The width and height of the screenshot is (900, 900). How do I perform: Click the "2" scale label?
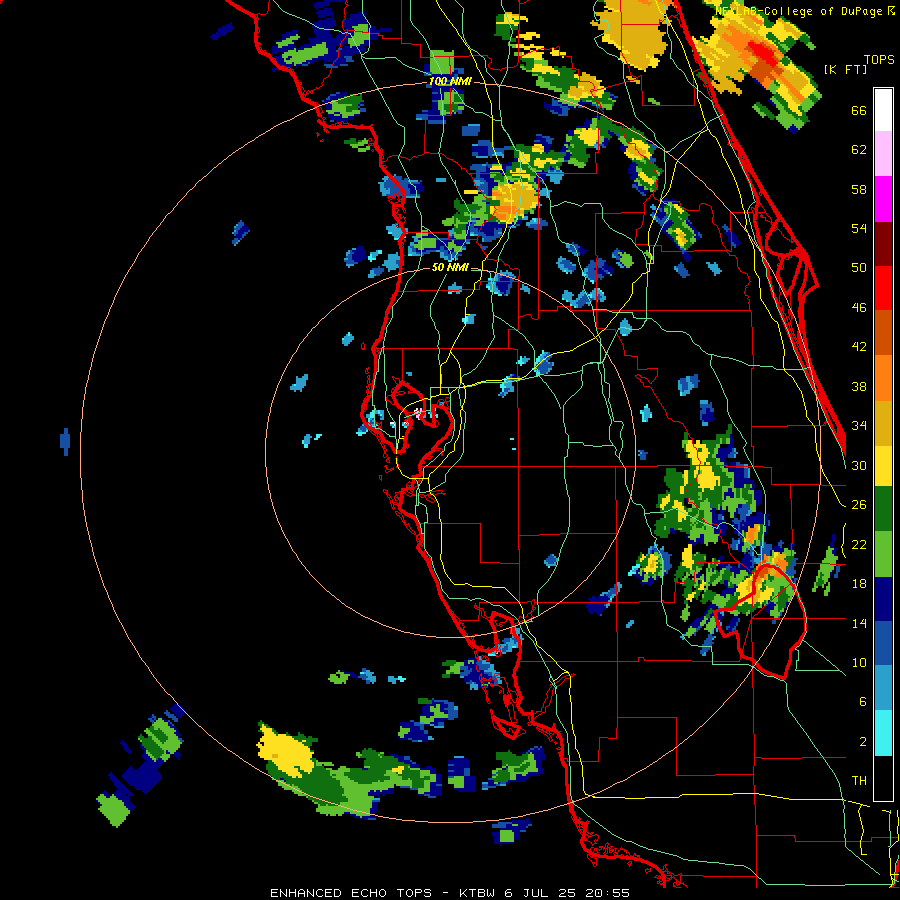click(863, 741)
